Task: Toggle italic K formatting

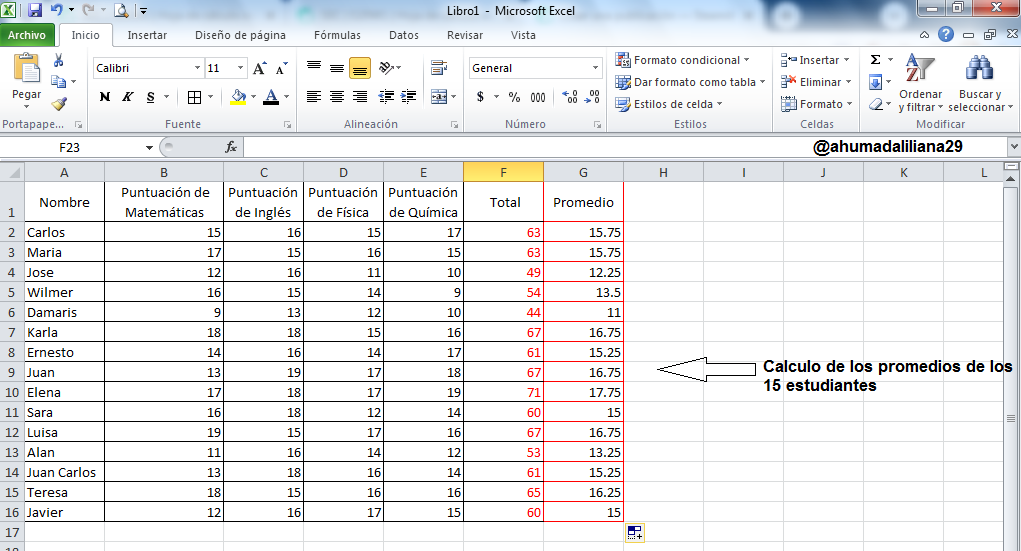Action: 128,97
